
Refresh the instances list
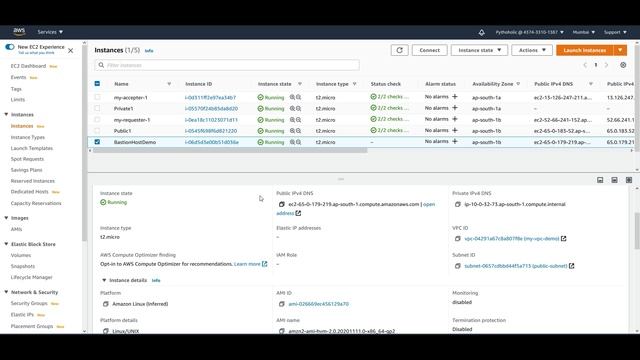click(x=399, y=50)
